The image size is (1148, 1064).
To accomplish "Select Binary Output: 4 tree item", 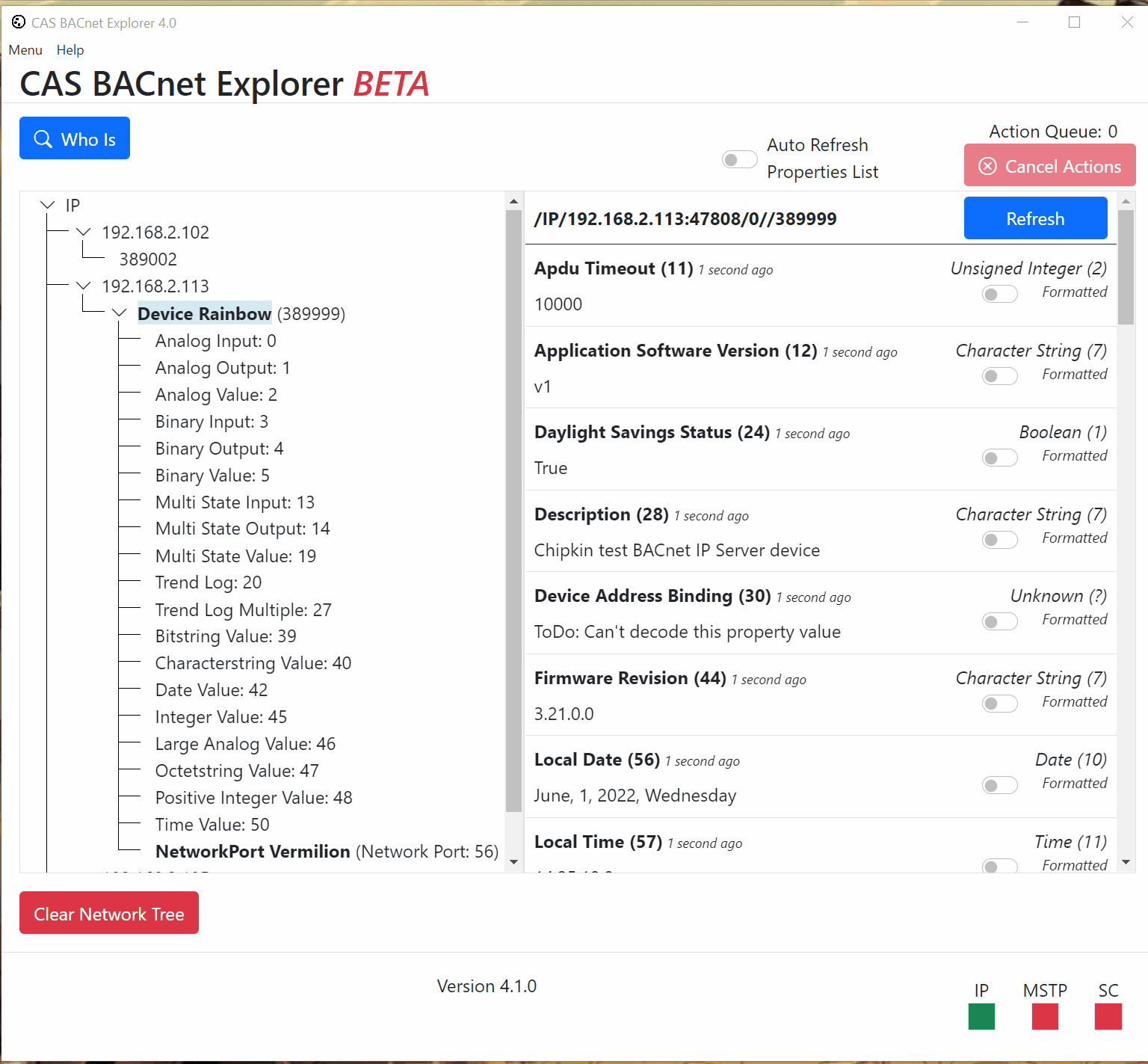I will [219, 449].
